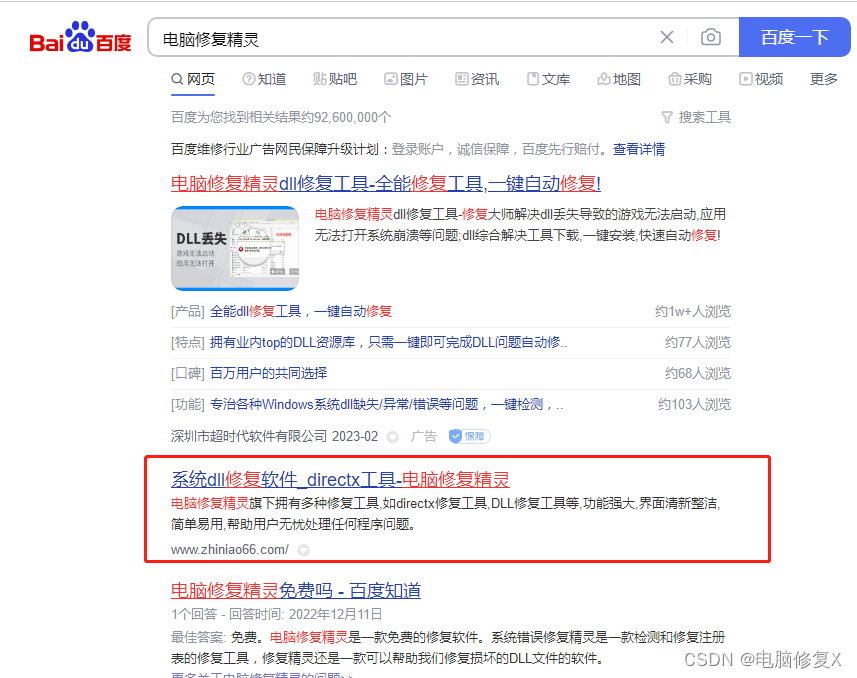Click 约103人浏览 text
The image size is (857, 678).
pyautogui.click(x=695, y=405)
